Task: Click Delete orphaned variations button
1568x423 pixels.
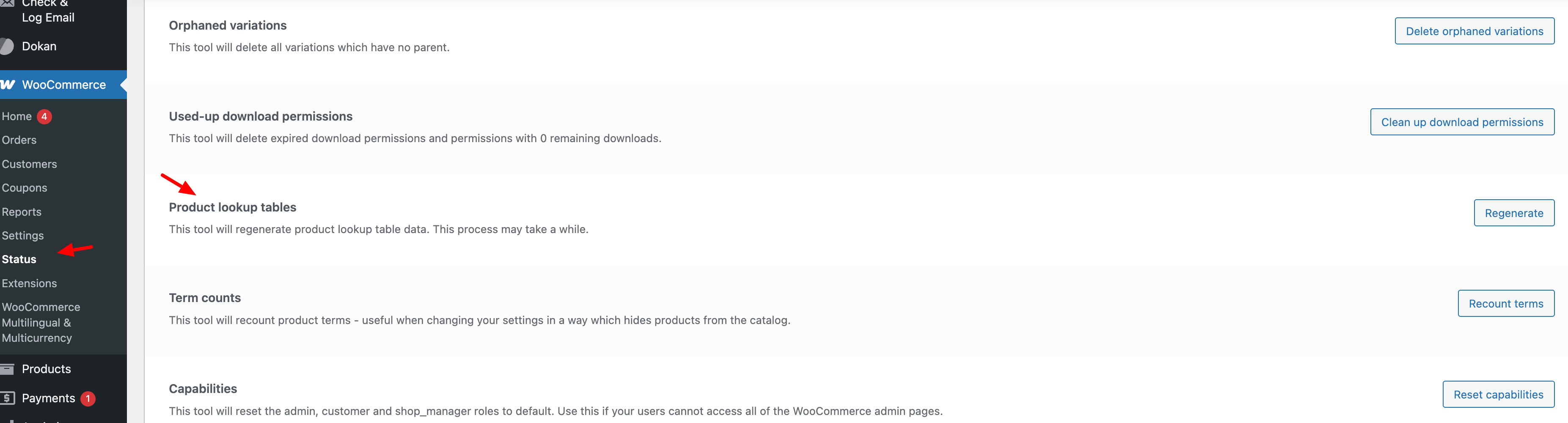Action: (x=1474, y=31)
